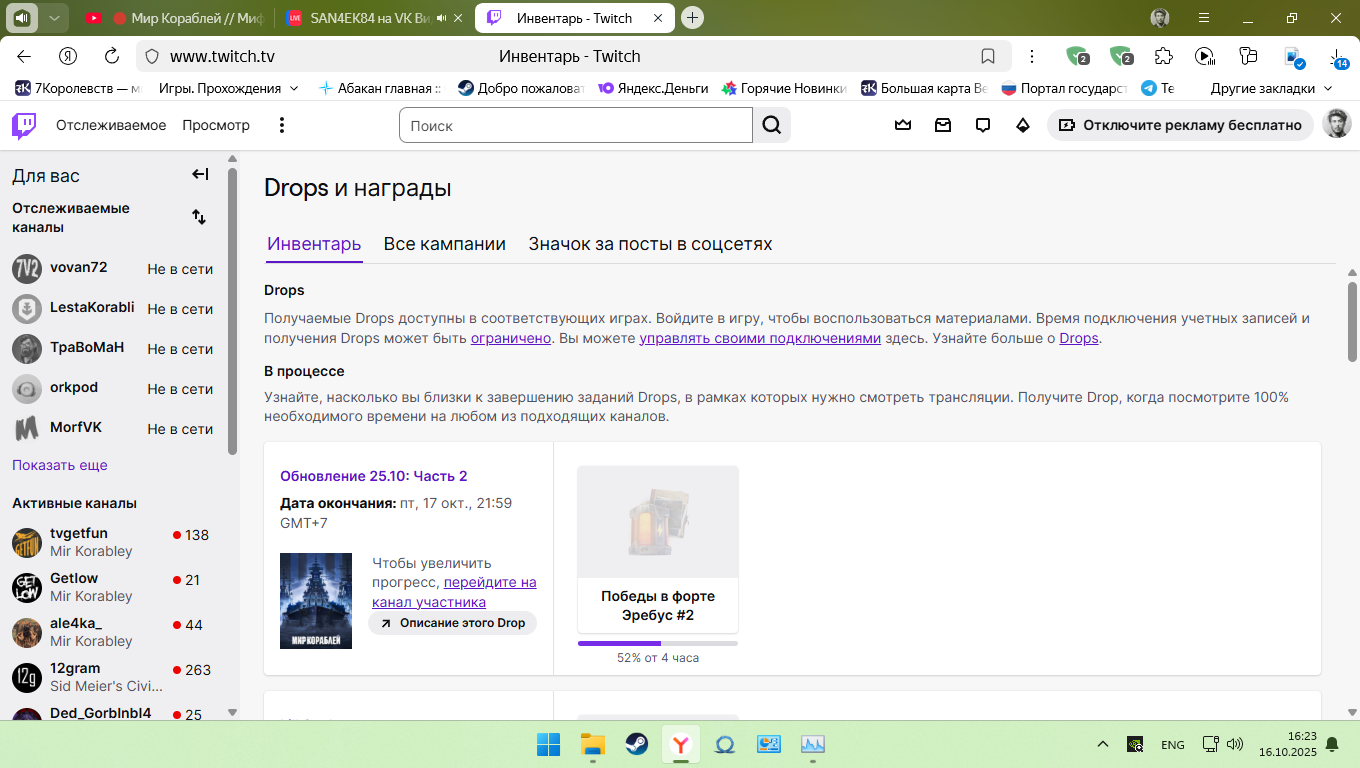The height and width of the screenshot is (768, 1360).
Task: Toggle followed channels sort order
Action: [199, 217]
